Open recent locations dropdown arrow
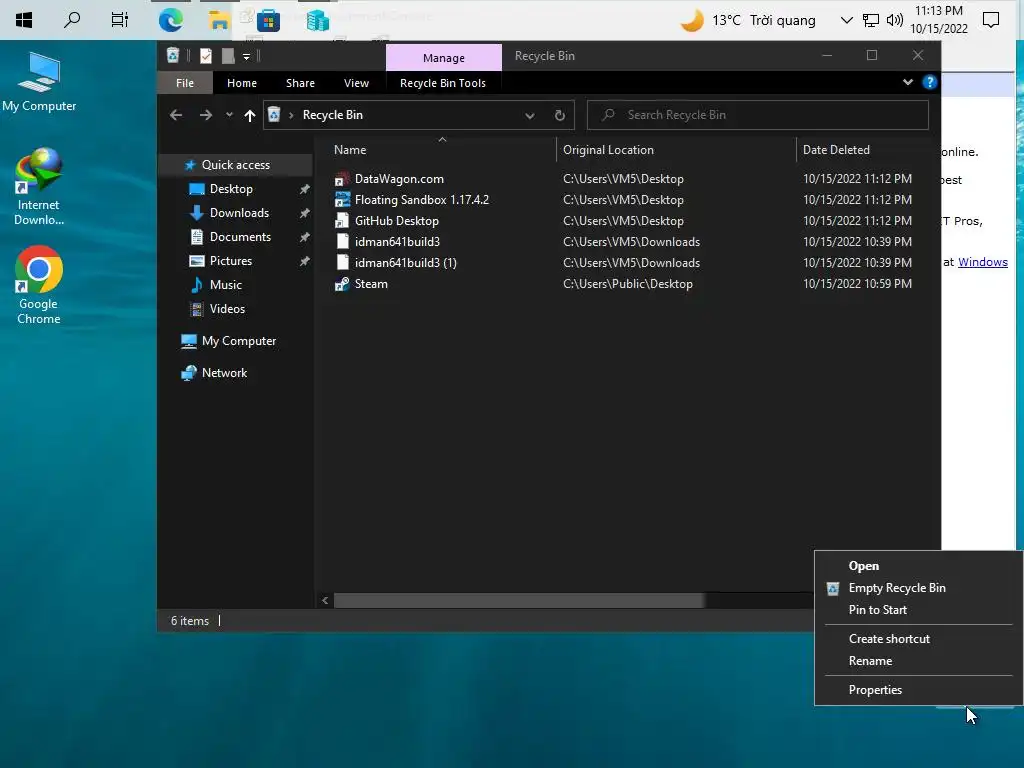This screenshot has height=768, width=1024. [229, 115]
